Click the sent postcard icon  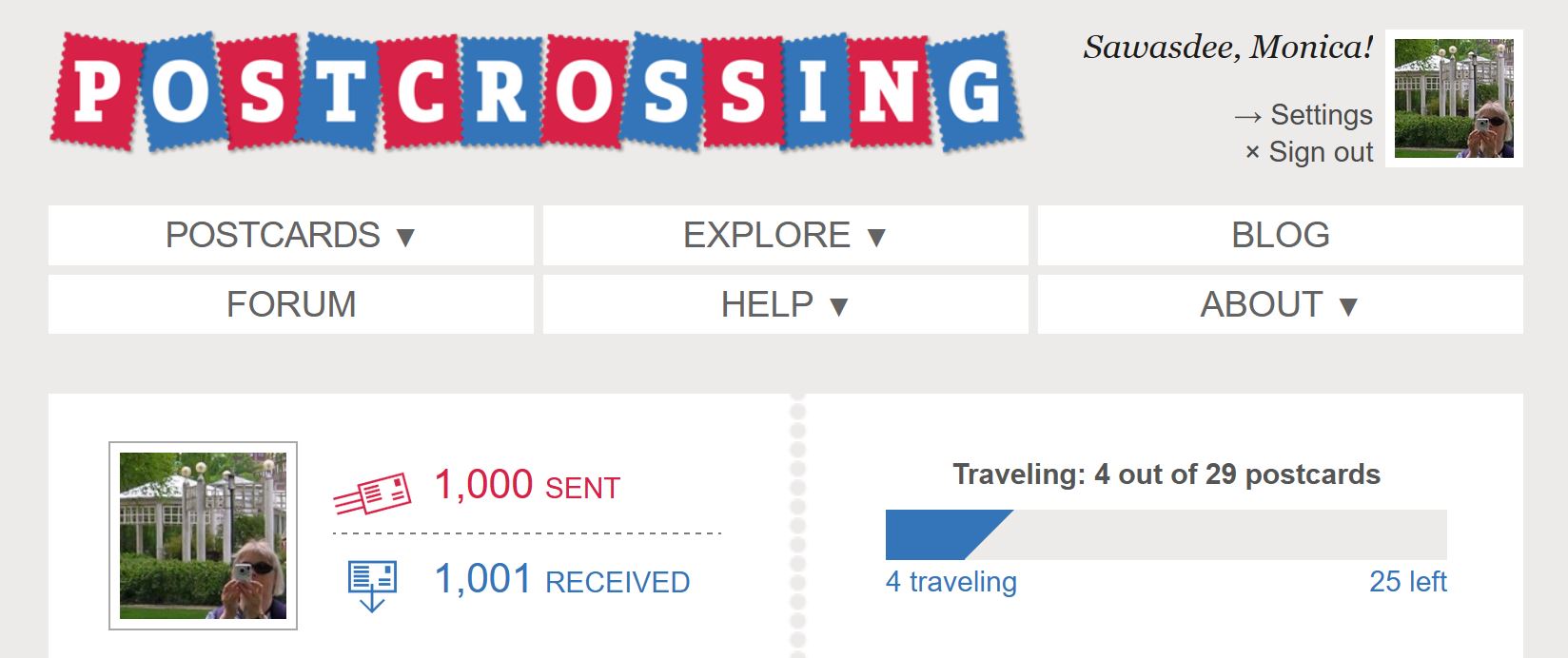[x=372, y=493]
